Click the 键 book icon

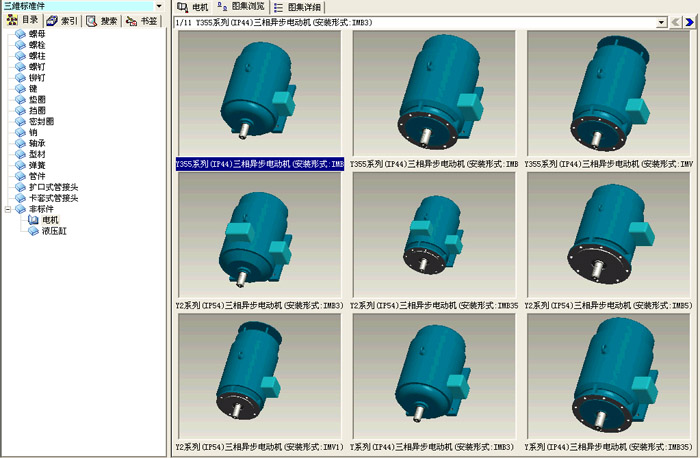[x=20, y=88]
